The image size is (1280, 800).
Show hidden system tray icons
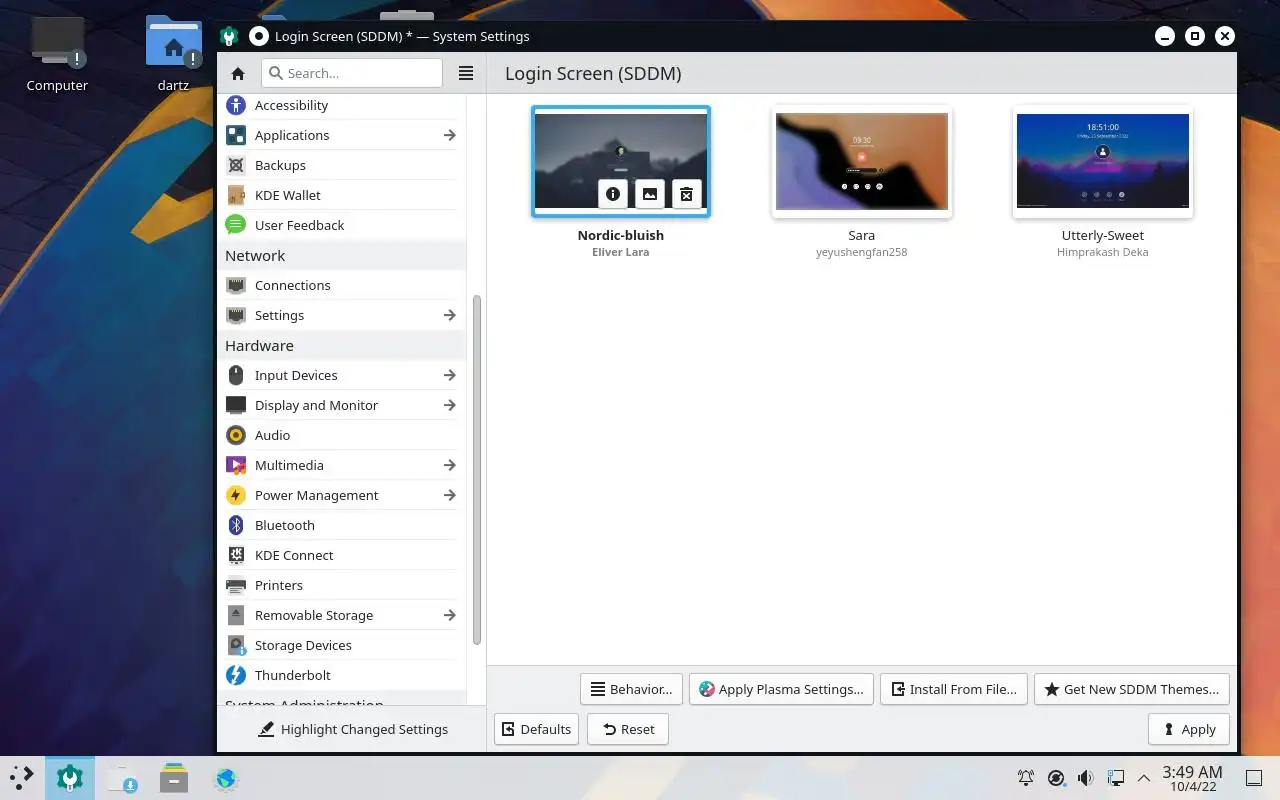[1144, 778]
